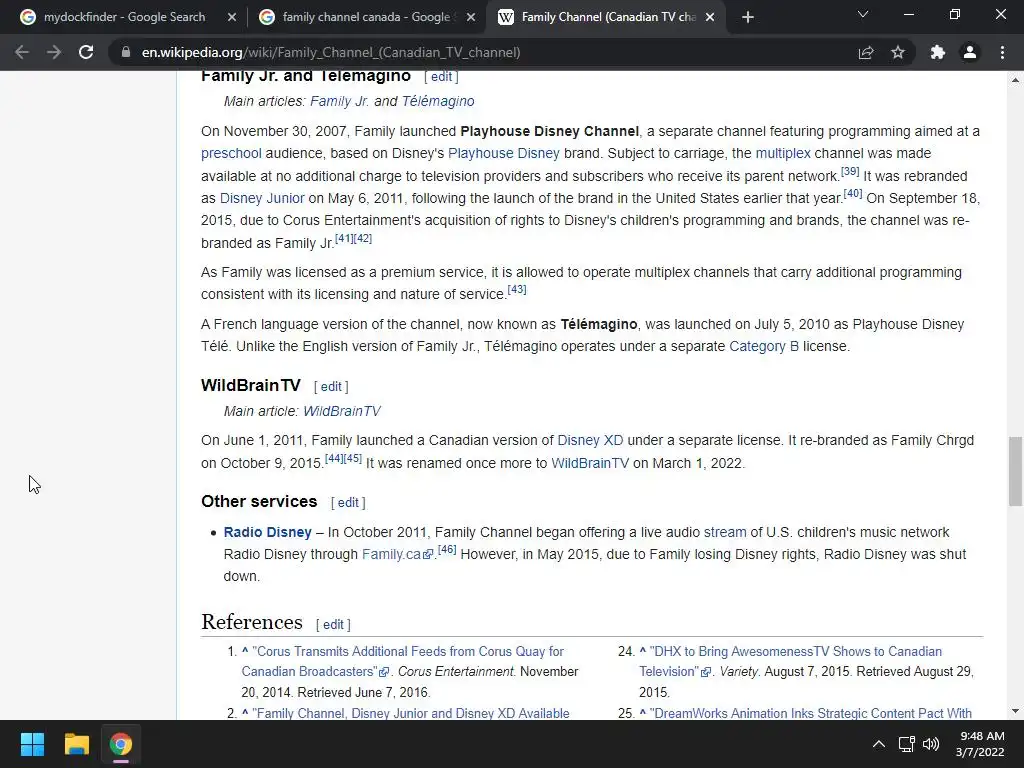This screenshot has width=1024, height=768.
Task: Click the Chrome taskbar icon
Action: pos(121,744)
